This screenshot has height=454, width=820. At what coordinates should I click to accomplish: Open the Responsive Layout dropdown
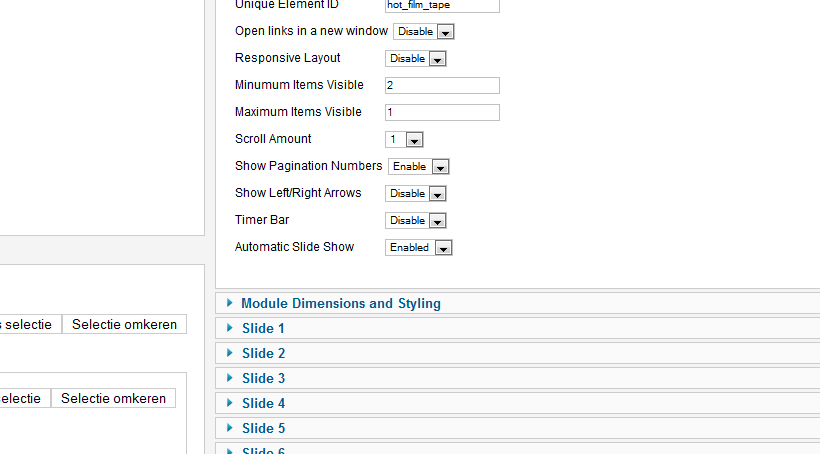point(416,59)
